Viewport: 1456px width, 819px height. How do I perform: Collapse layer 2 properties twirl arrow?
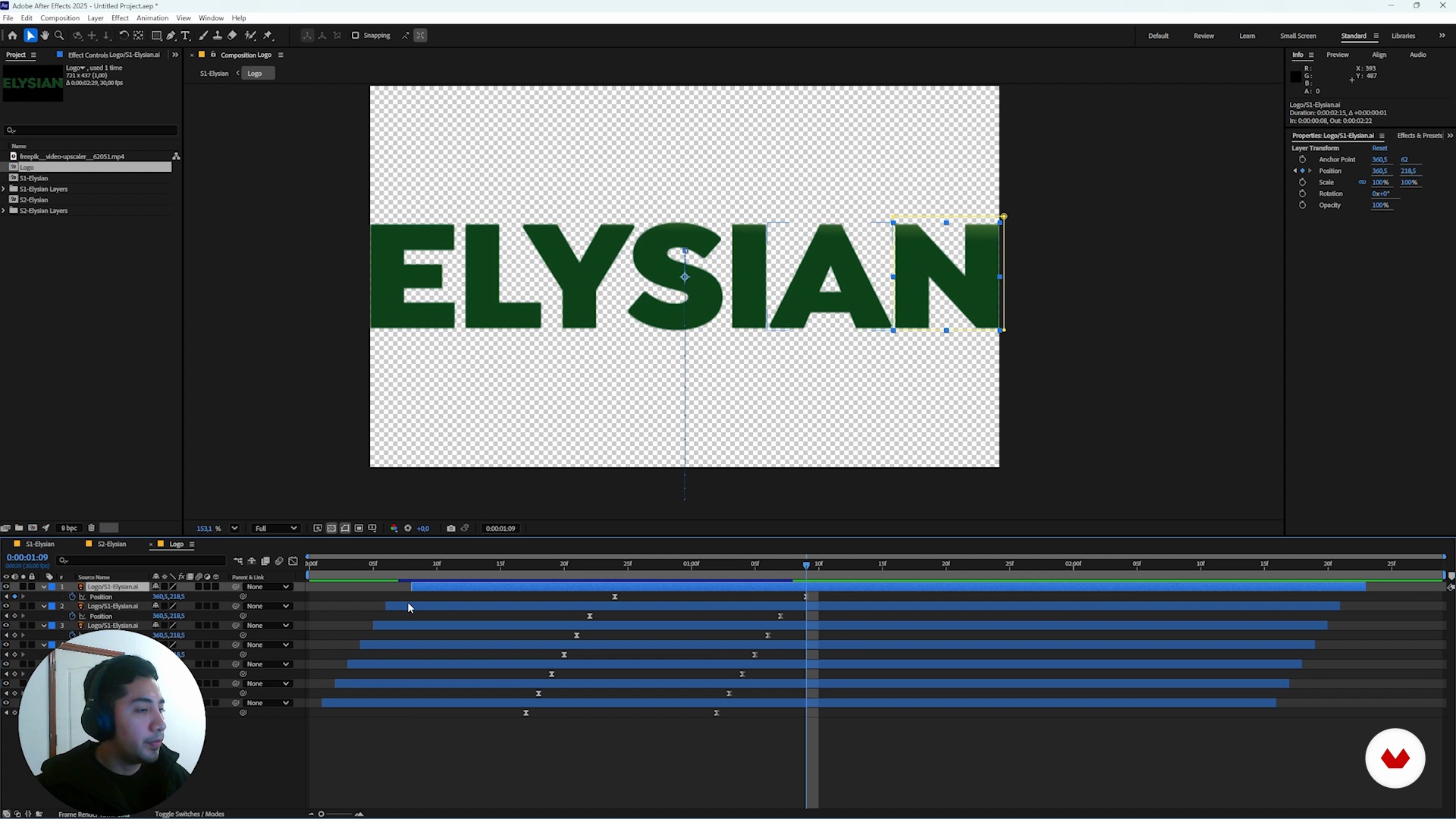(44, 607)
